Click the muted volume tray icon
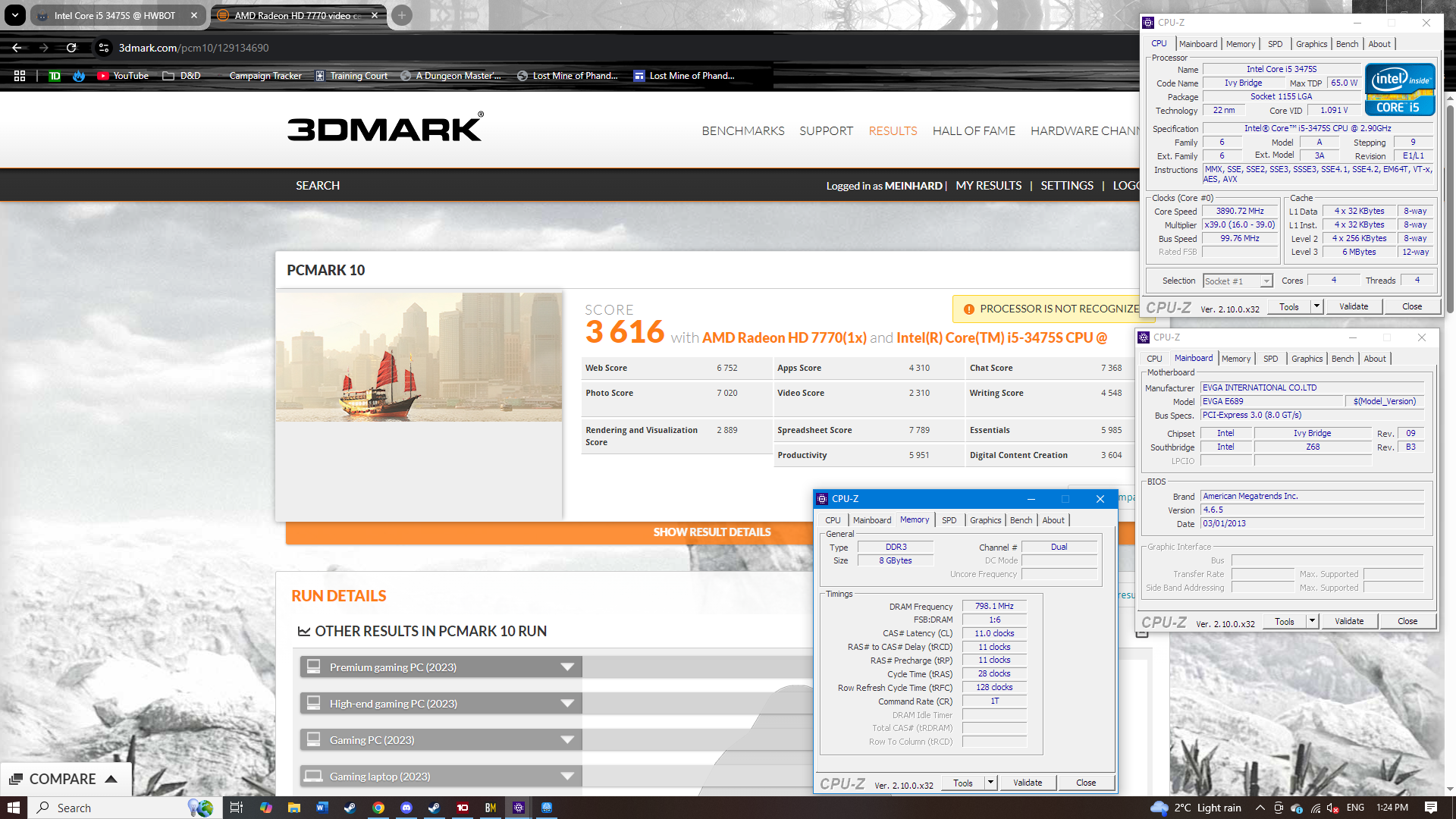Viewport: 1456px width, 819px height. click(x=1334, y=808)
